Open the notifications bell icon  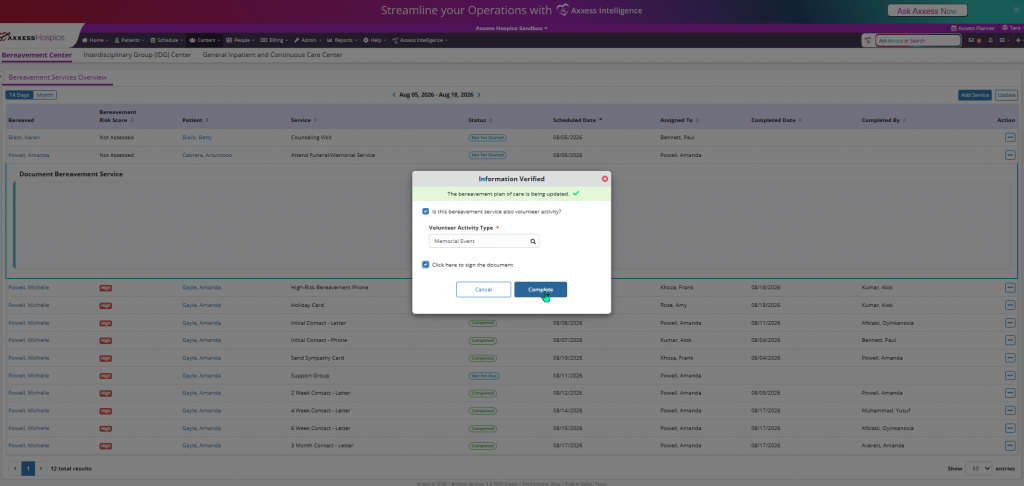(991, 40)
